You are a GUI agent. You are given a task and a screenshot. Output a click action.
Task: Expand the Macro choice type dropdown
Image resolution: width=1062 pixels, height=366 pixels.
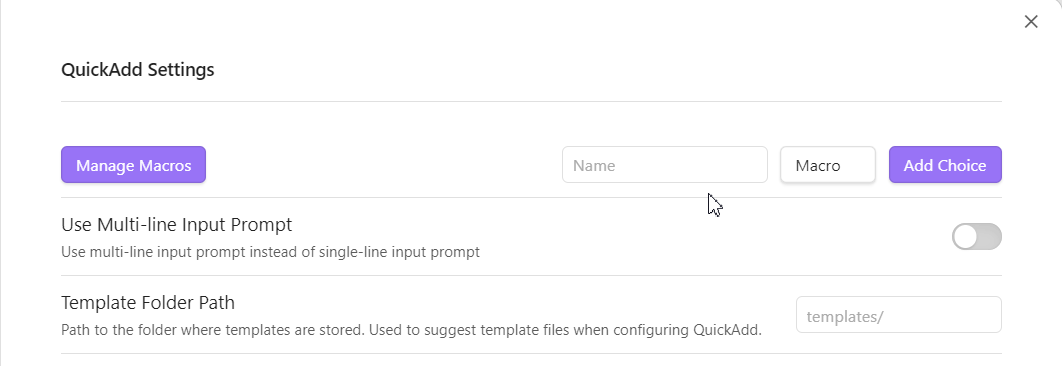coord(828,165)
